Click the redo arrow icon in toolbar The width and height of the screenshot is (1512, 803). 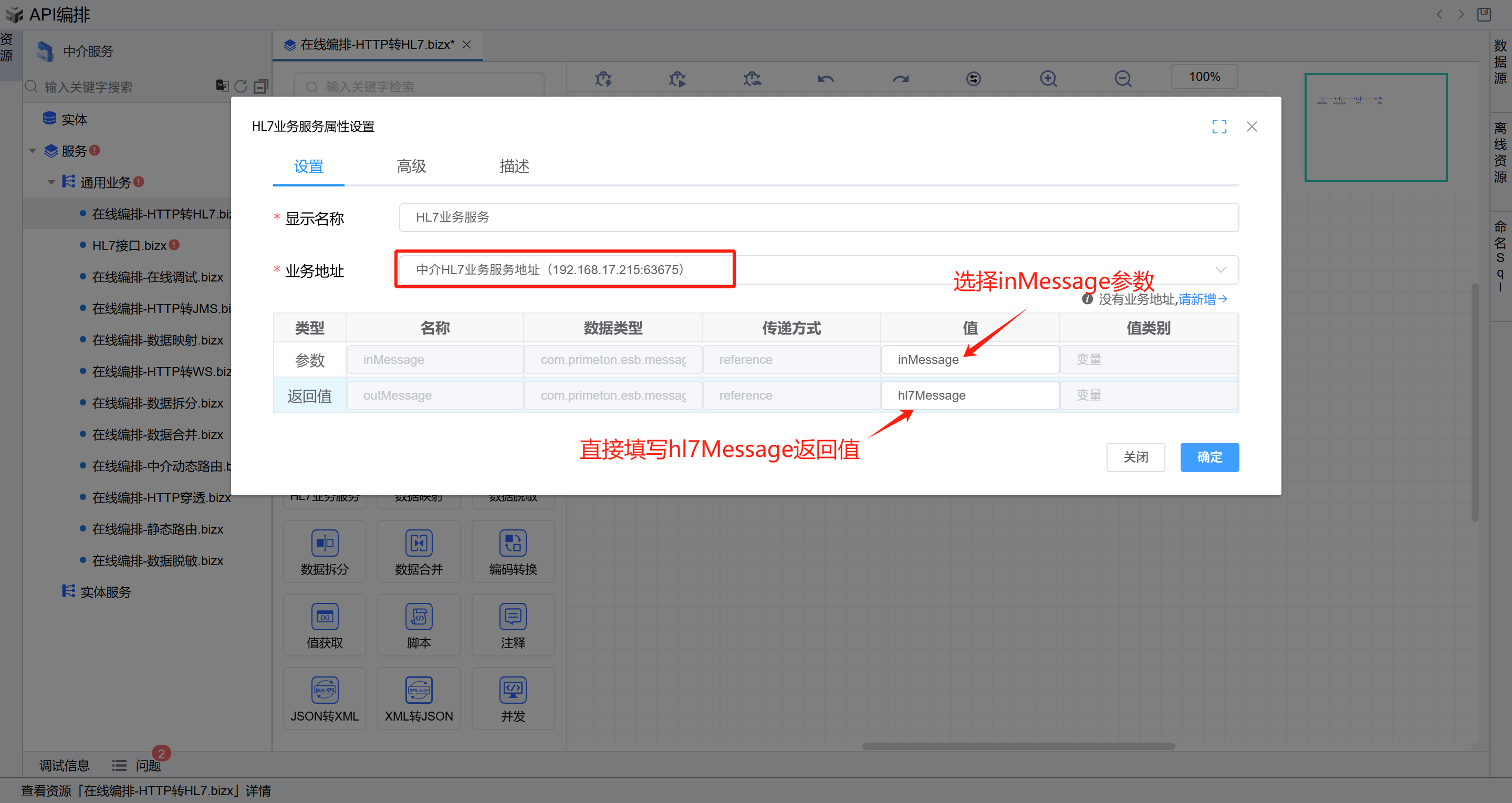click(x=900, y=78)
